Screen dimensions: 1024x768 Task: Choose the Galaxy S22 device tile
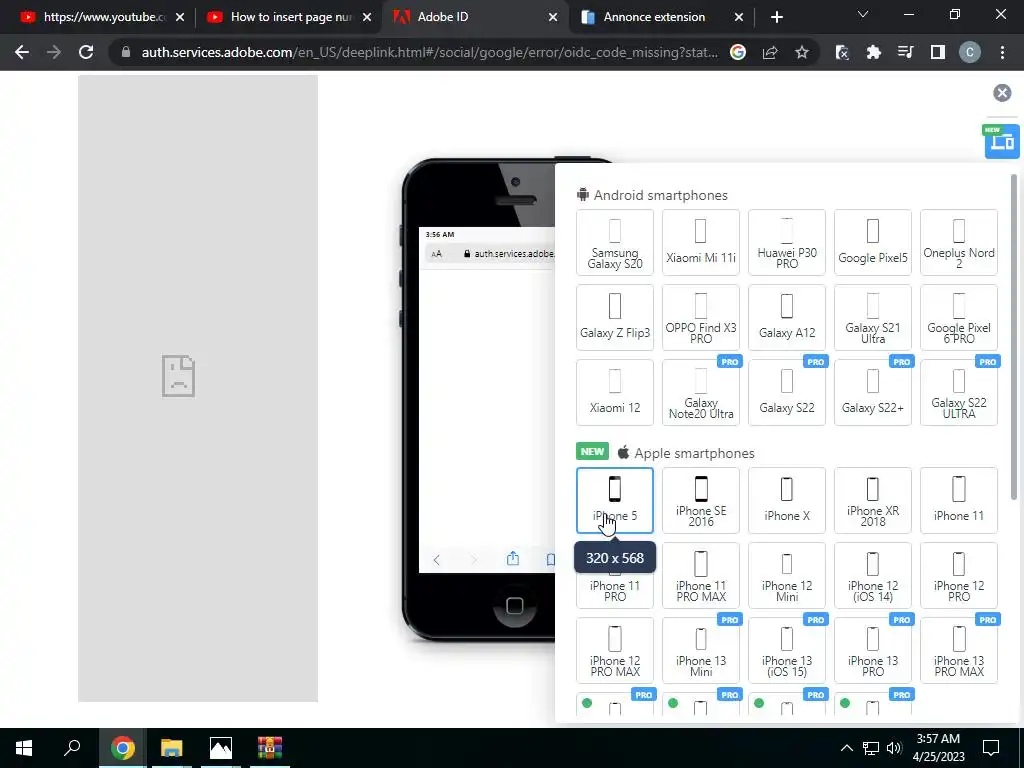point(787,393)
